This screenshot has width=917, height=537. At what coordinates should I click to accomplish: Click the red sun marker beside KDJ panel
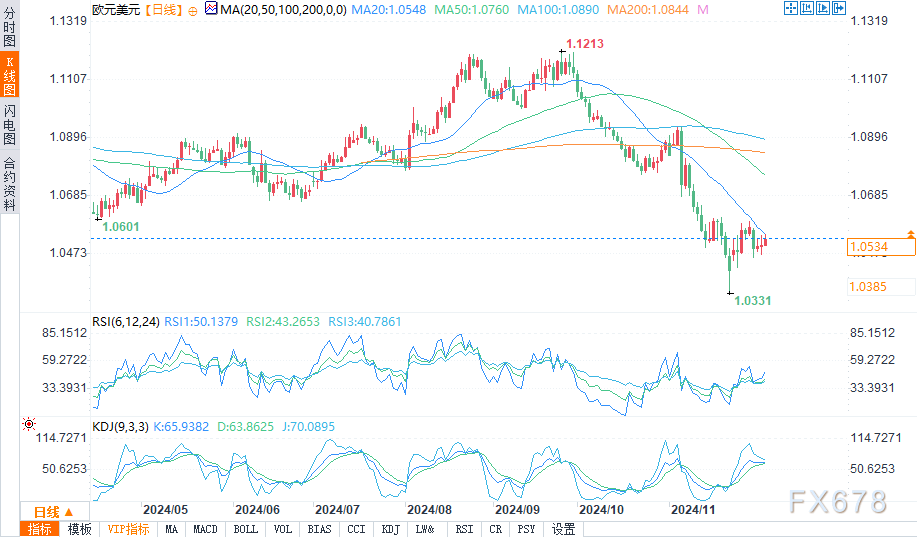coord(29,424)
